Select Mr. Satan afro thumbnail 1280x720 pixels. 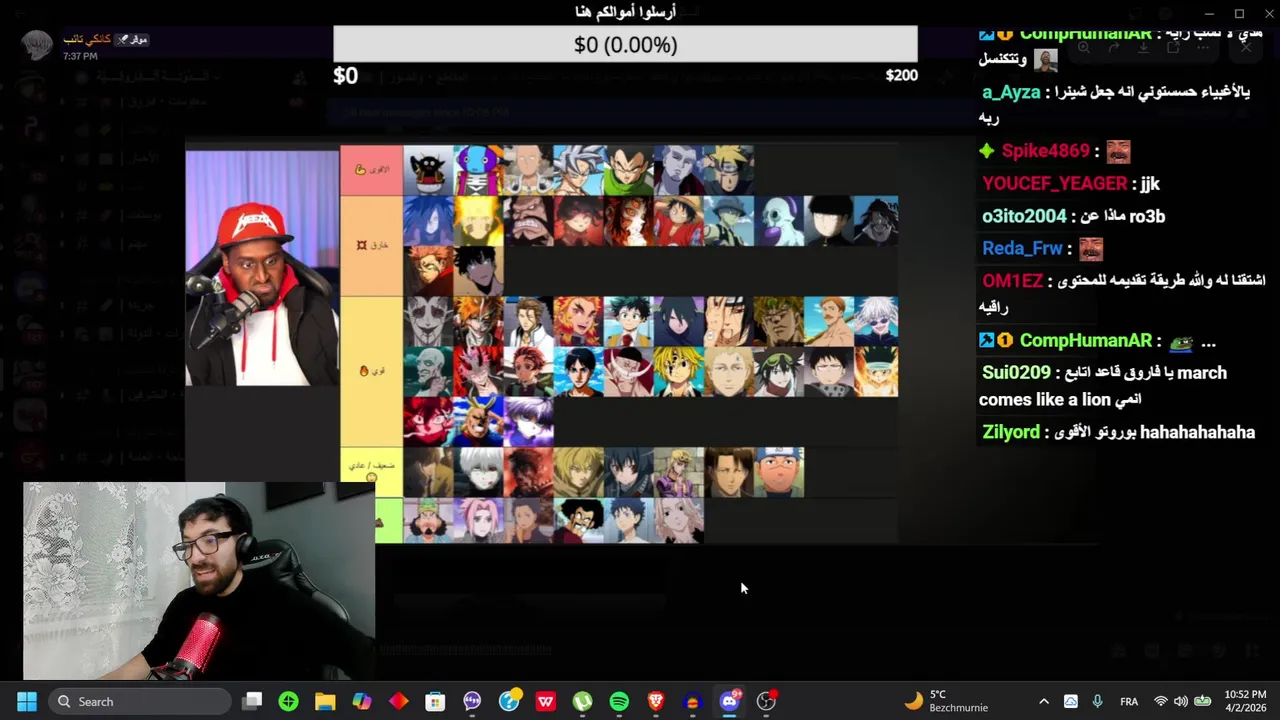578,521
